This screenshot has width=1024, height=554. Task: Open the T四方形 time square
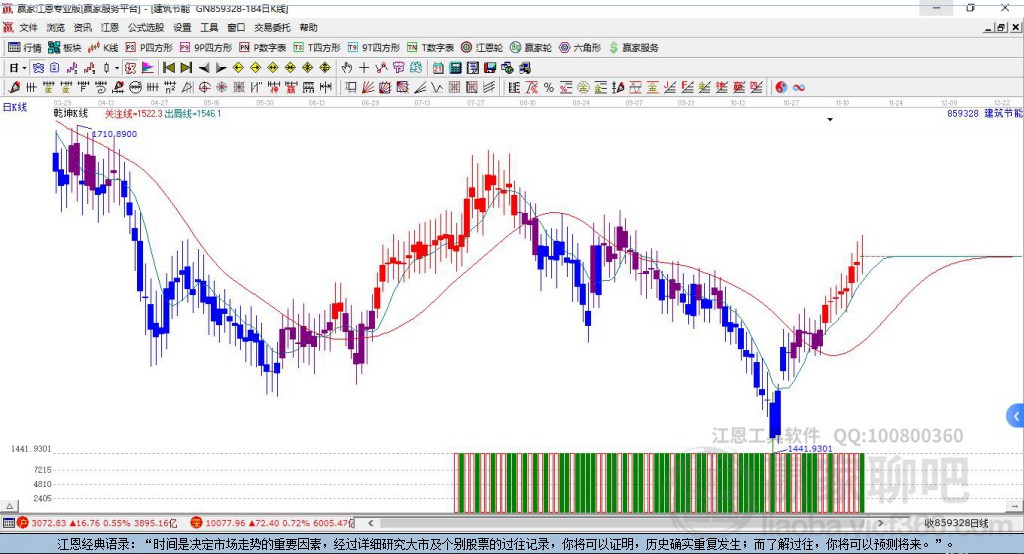(317, 48)
